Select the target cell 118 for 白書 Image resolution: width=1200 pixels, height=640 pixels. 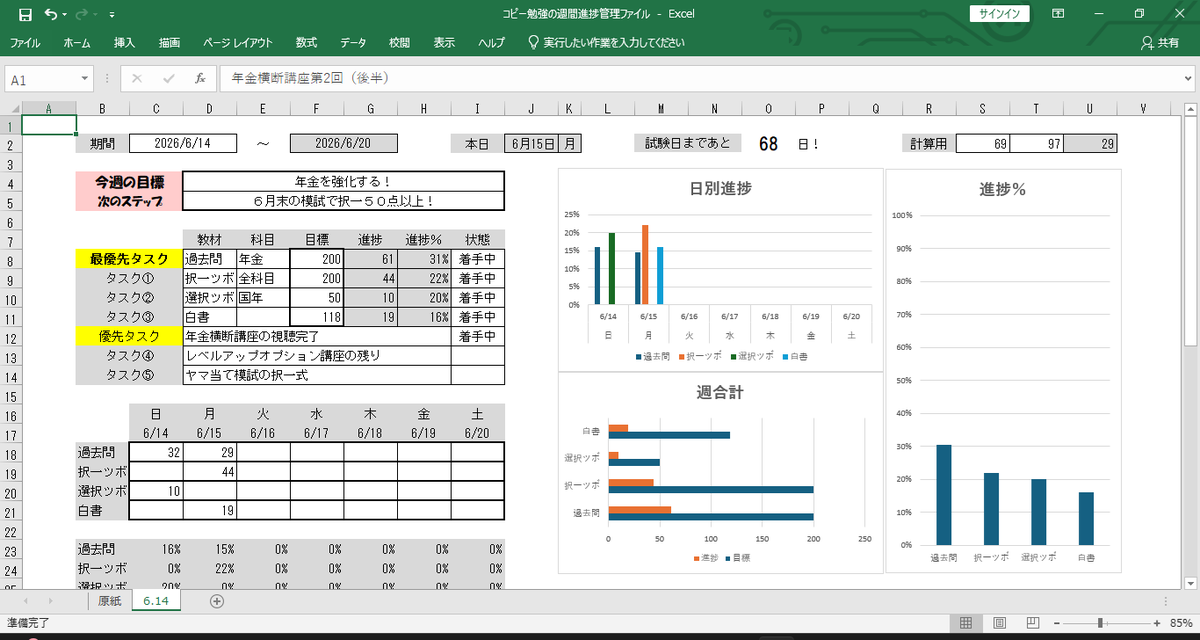(x=316, y=316)
